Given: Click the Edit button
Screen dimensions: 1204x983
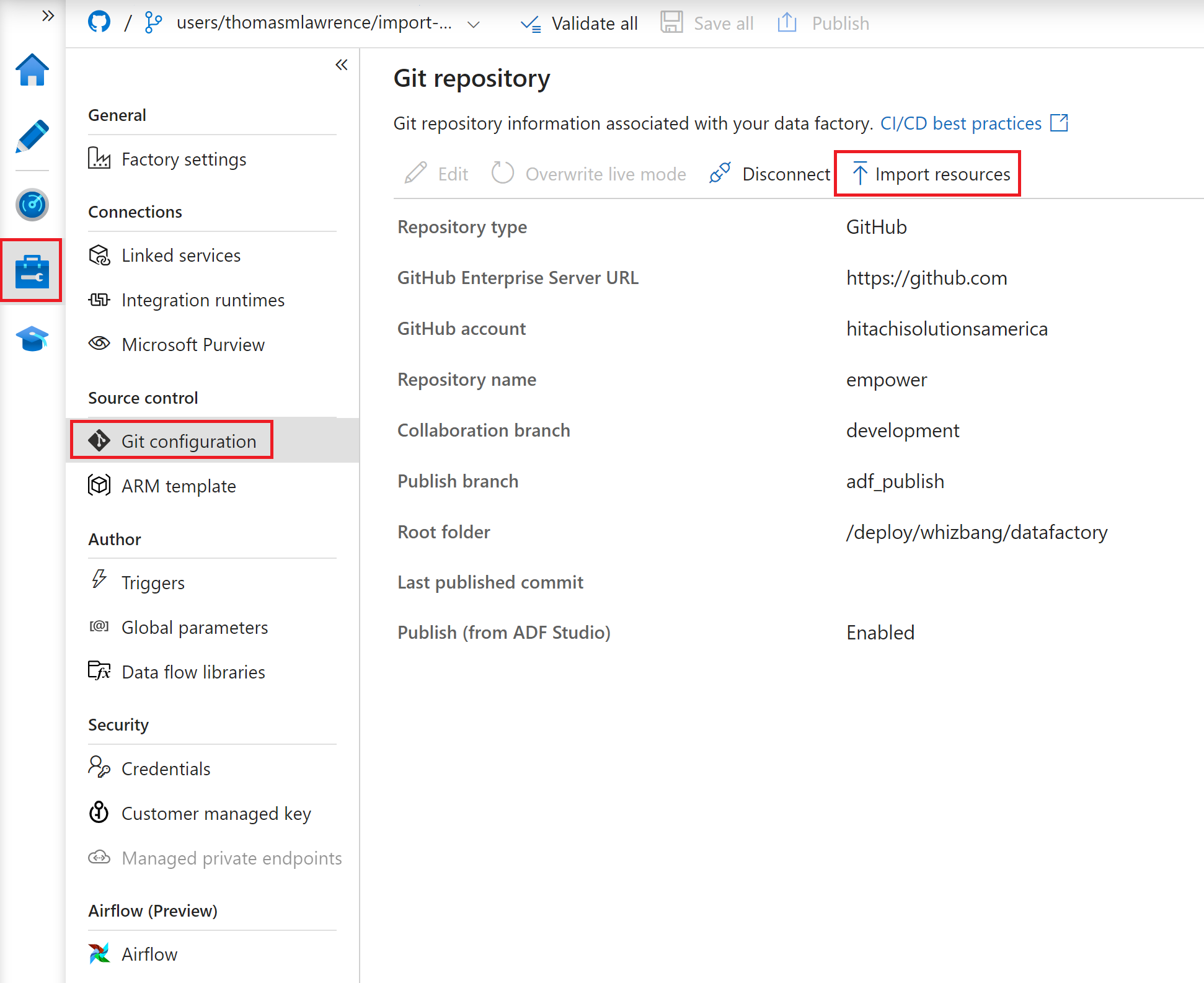Looking at the screenshot, I should [x=436, y=174].
